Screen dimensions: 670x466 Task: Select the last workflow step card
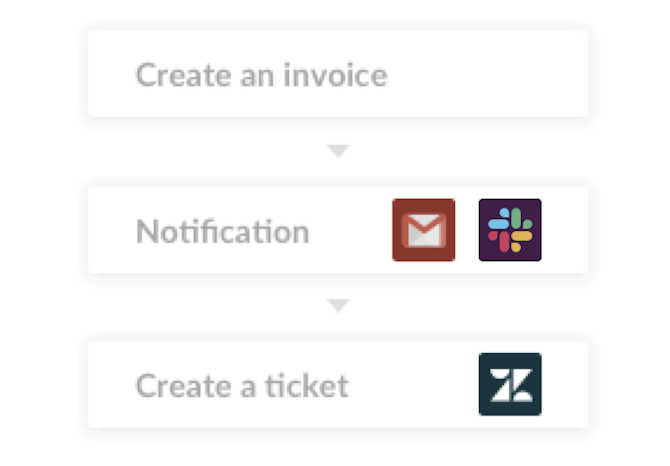click(338, 384)
